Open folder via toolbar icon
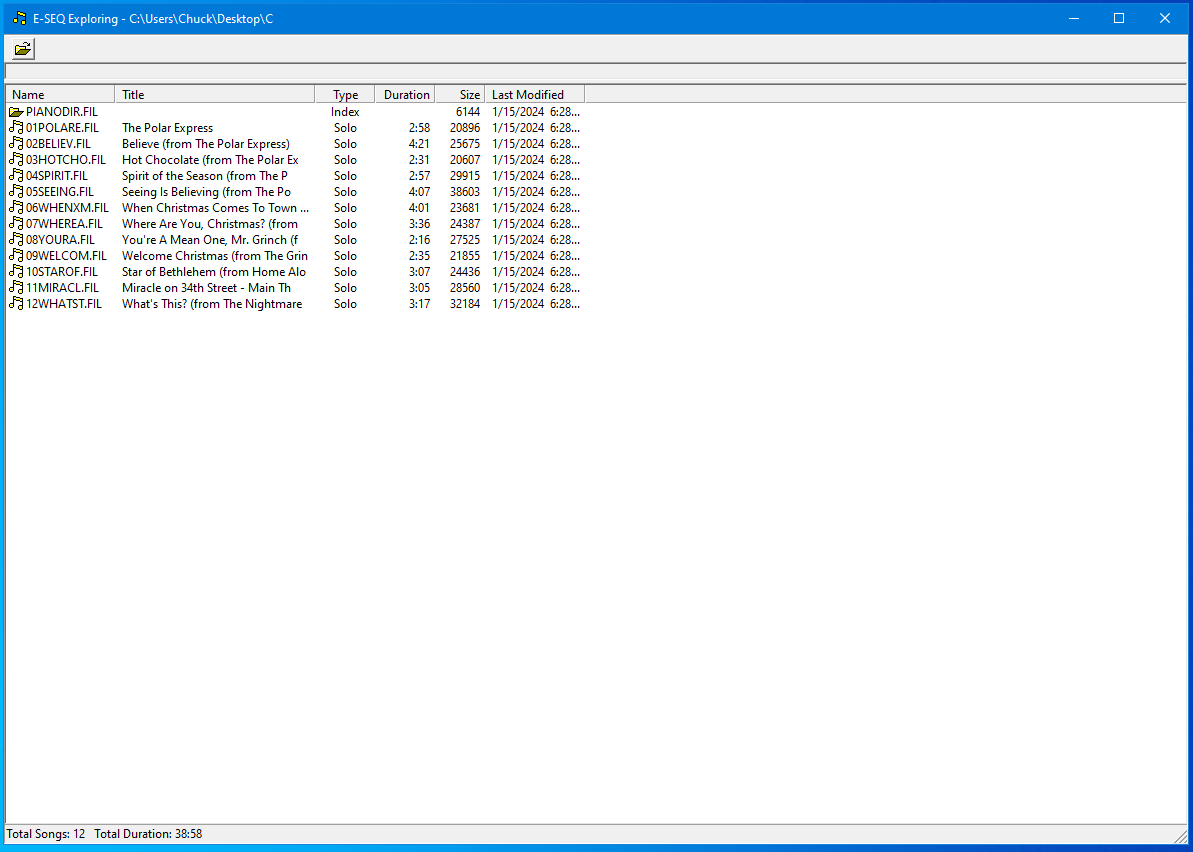This screenshot has height=852, width=1193. pyautogui.click(x=23, y=49)
